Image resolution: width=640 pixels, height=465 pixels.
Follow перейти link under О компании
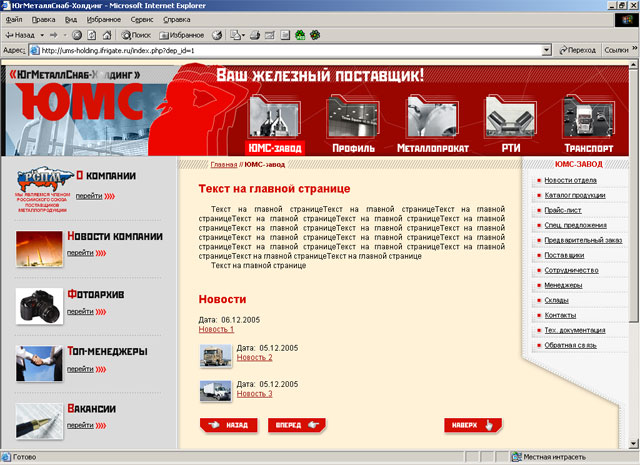point(89,196)
